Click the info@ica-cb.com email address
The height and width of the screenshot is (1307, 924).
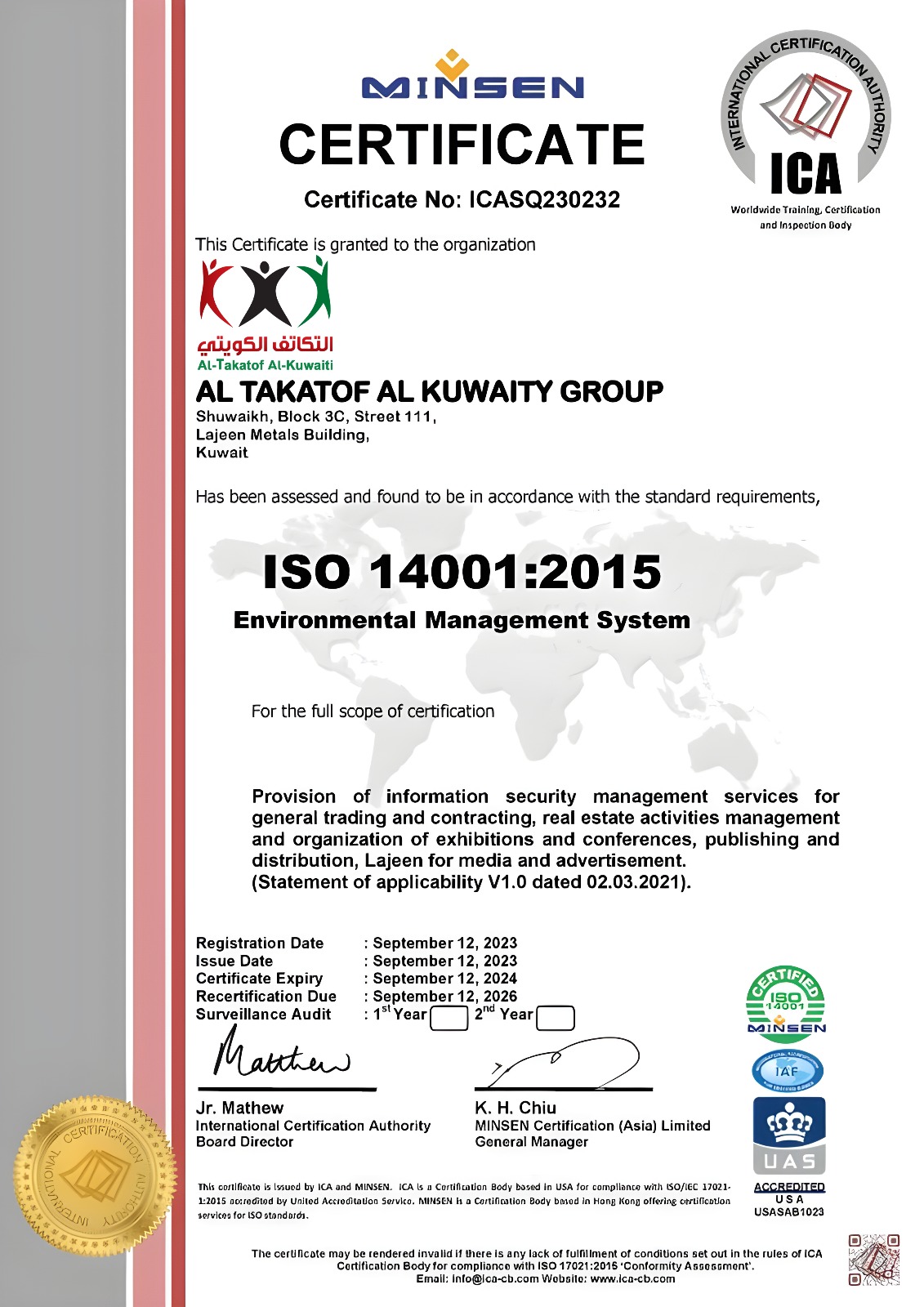pos(495,1279)
